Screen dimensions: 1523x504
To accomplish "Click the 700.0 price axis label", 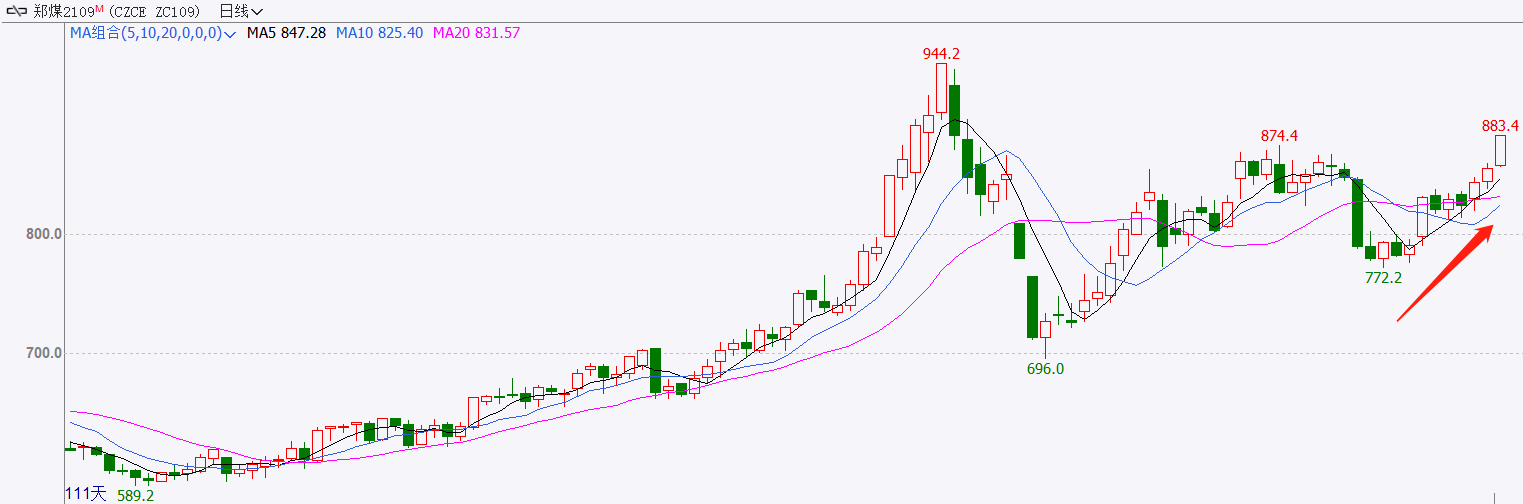I will tap(45, 353).
